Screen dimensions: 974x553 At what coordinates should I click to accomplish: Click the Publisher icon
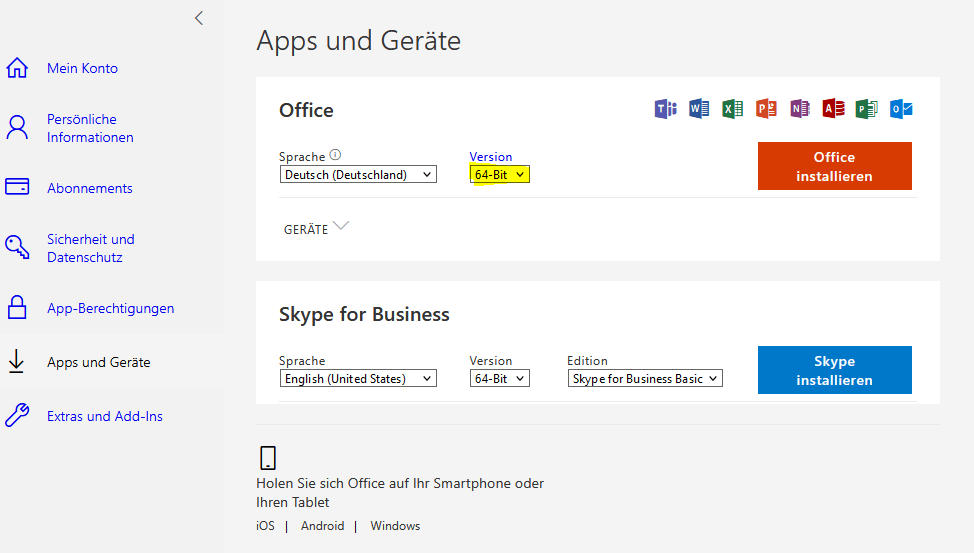(x=867, y=109)
